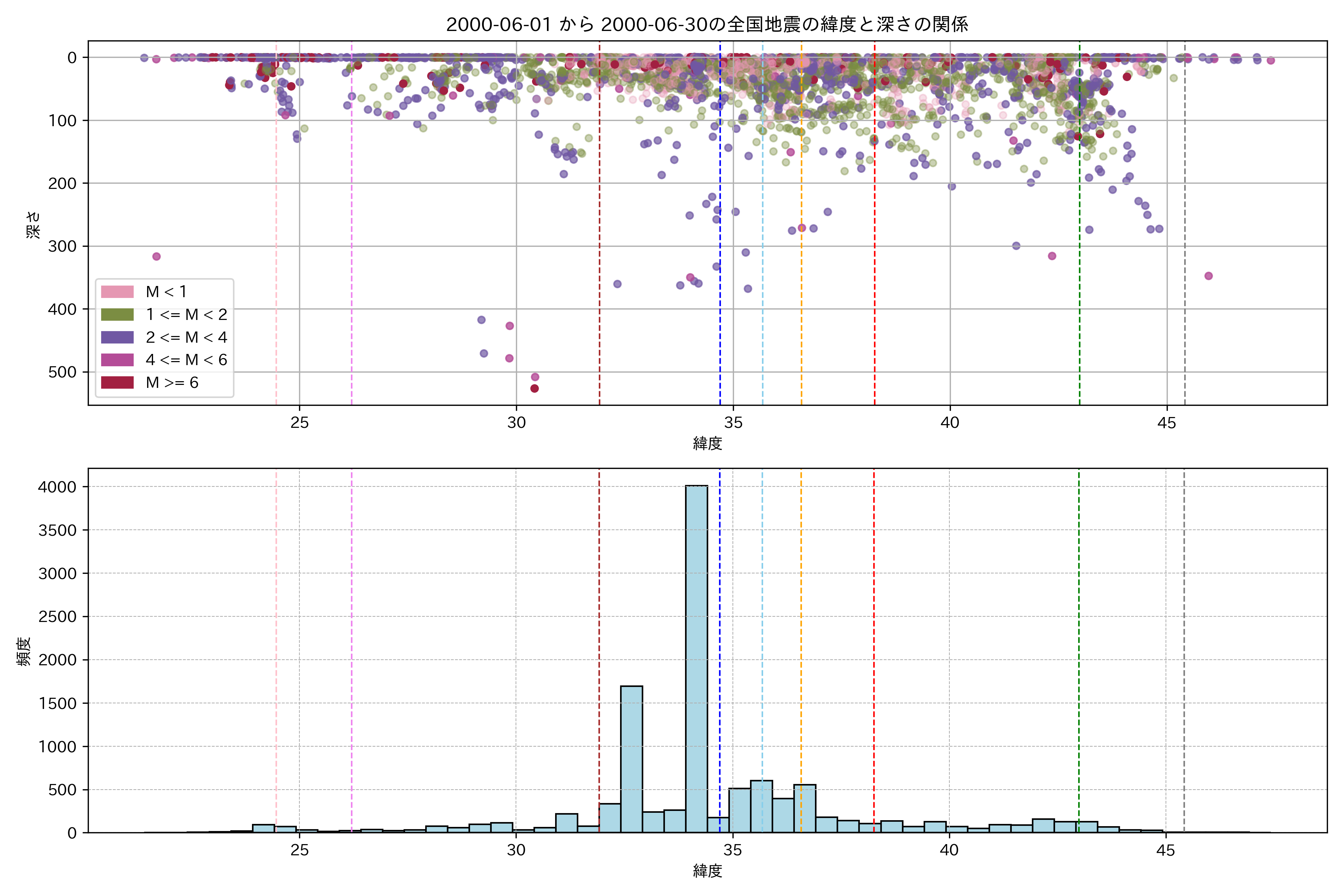The height and width of the screenshot is (896, 1344).
Task: Click the magenta 4 <= M < 6 legend swatch
Action: click(x=117, y=360)
